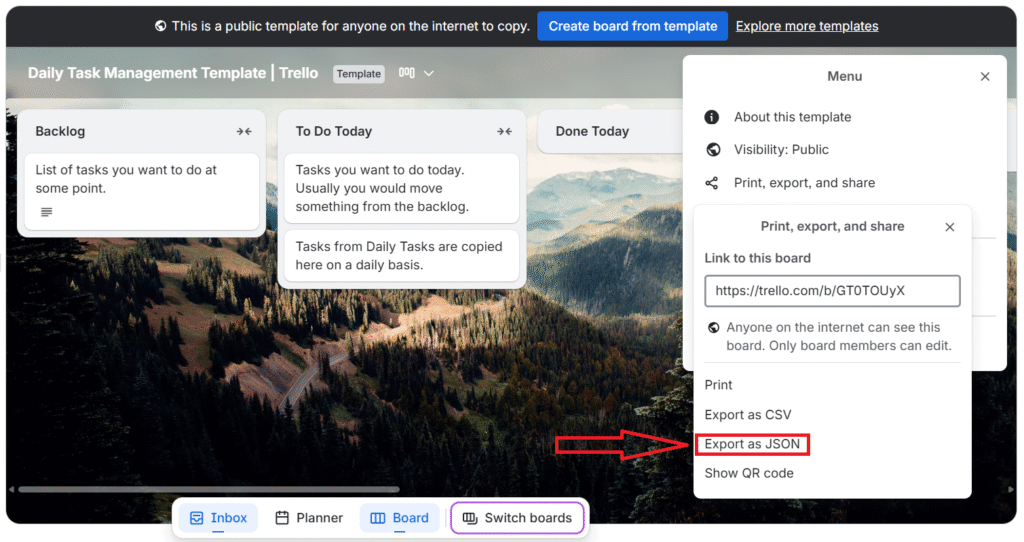The width and height of the screenshot is (1024, 542).
Task: Click the Switch boards button
Action: [517, 518]
